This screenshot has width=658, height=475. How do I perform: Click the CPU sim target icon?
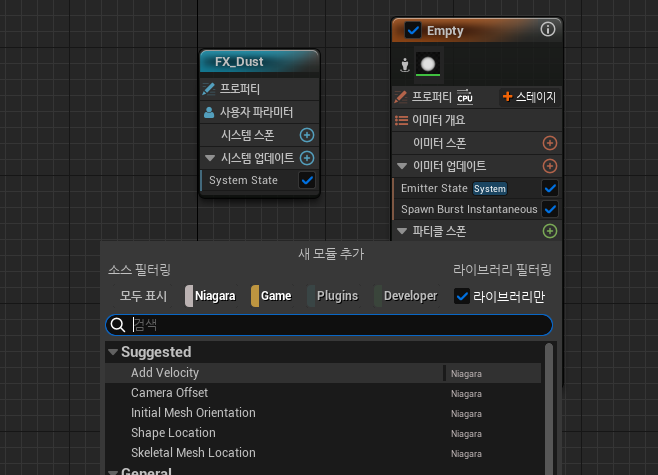[465, 96]
